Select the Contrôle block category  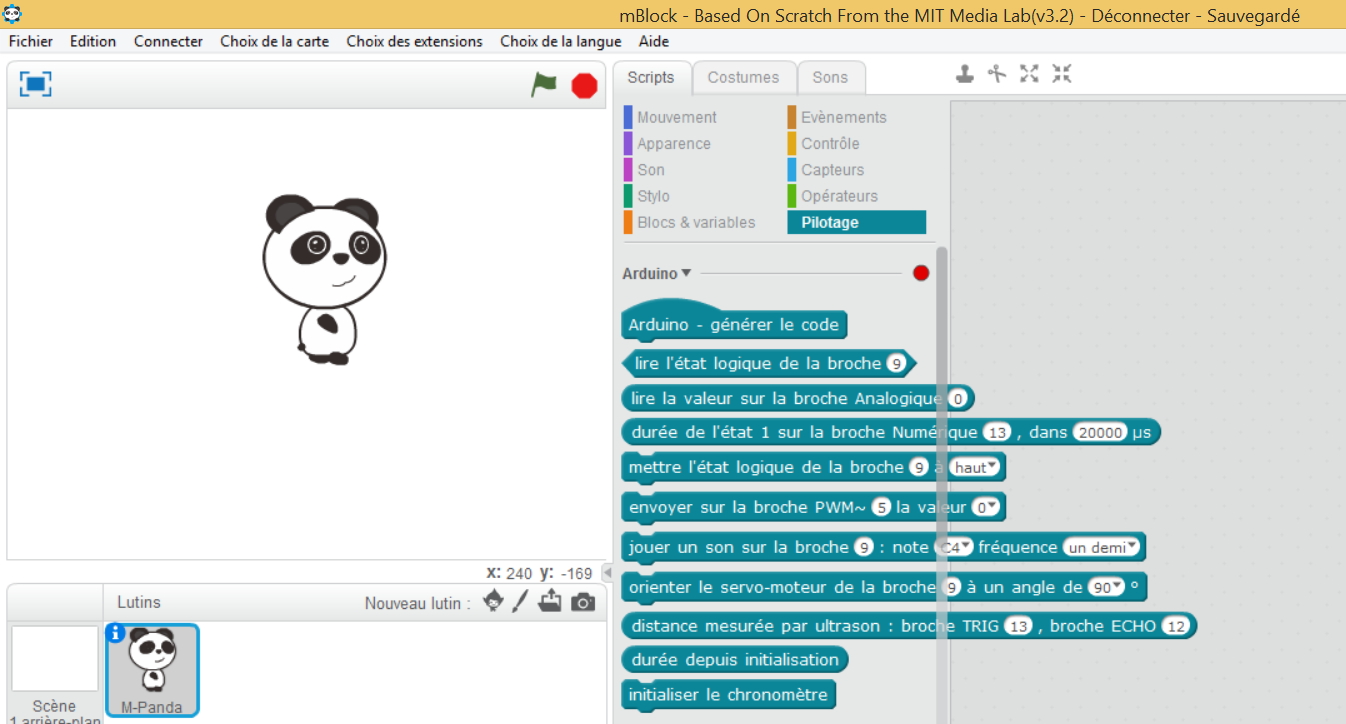tap(830, 143)
